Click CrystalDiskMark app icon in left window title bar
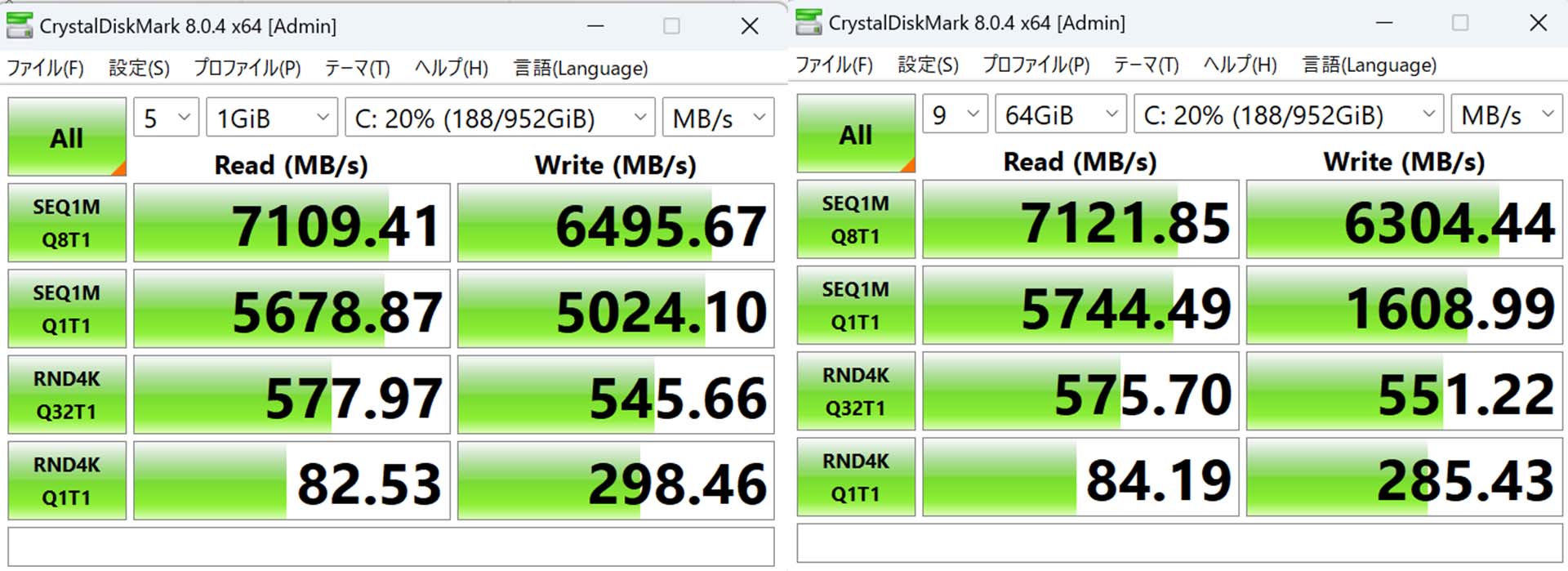Viewport: 1568px width, 571px height. 20,25
